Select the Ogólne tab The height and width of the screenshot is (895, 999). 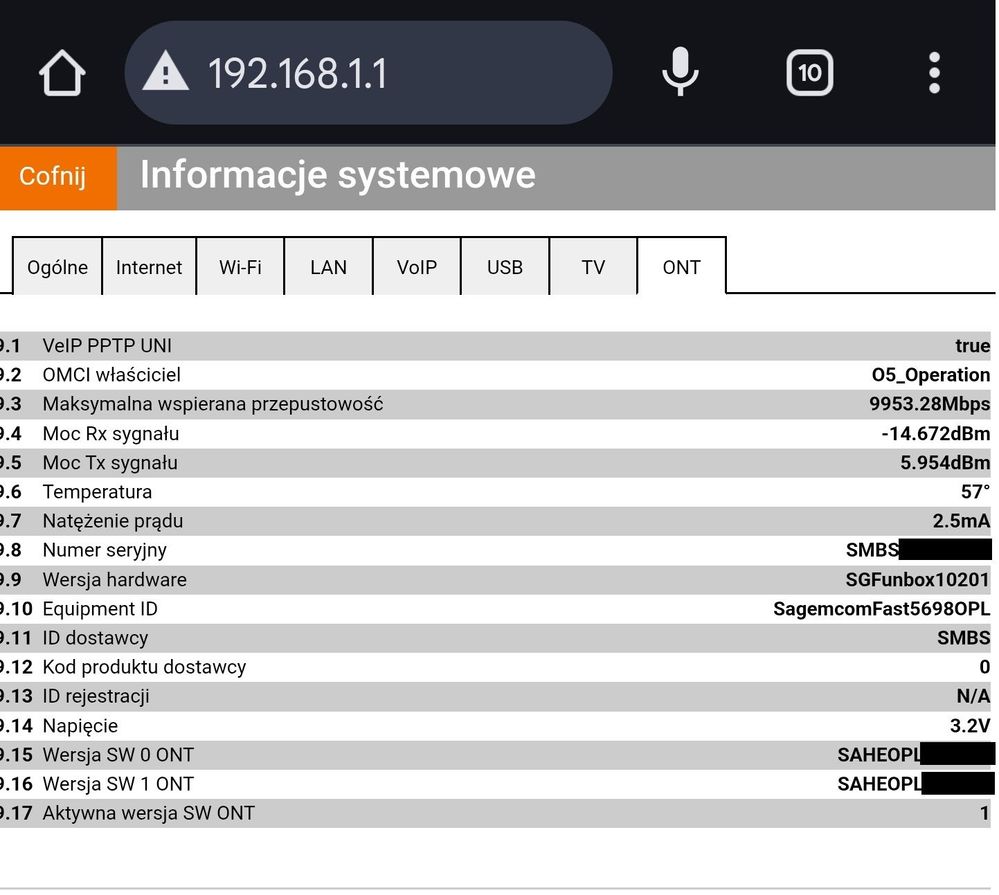coord(57,266)
